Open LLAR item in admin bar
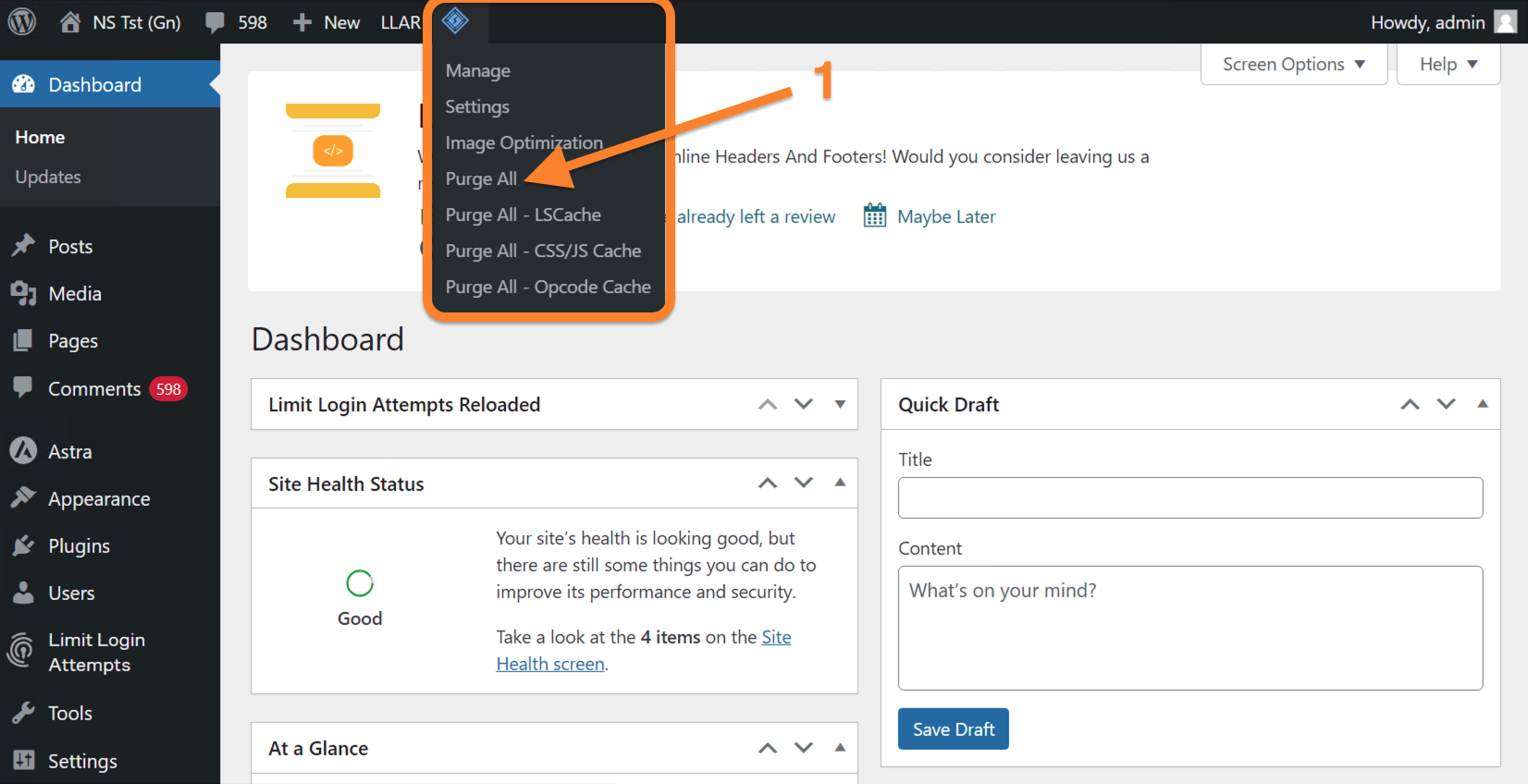Image resolution: width=1528 pixels, height=784 pixels. tap(400, 22)
